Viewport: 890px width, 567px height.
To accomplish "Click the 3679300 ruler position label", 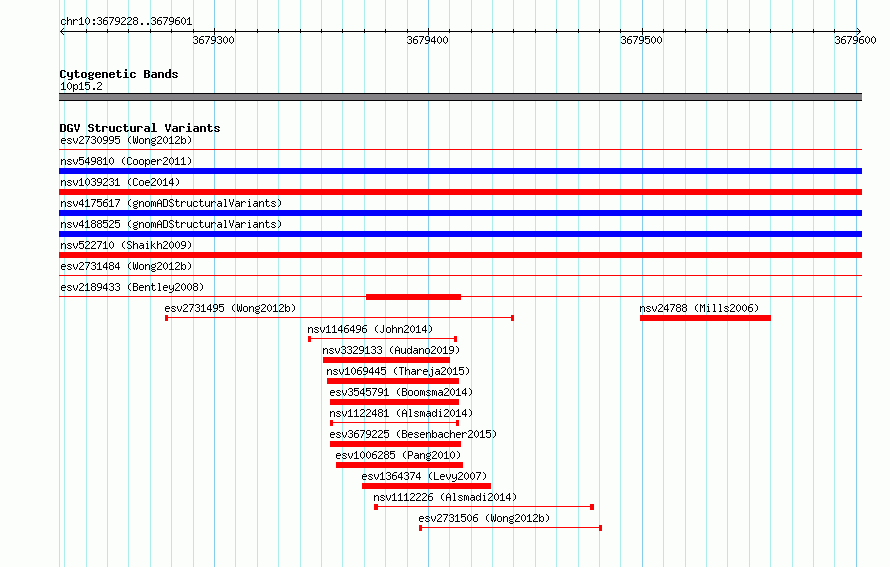I will (213, 40).
